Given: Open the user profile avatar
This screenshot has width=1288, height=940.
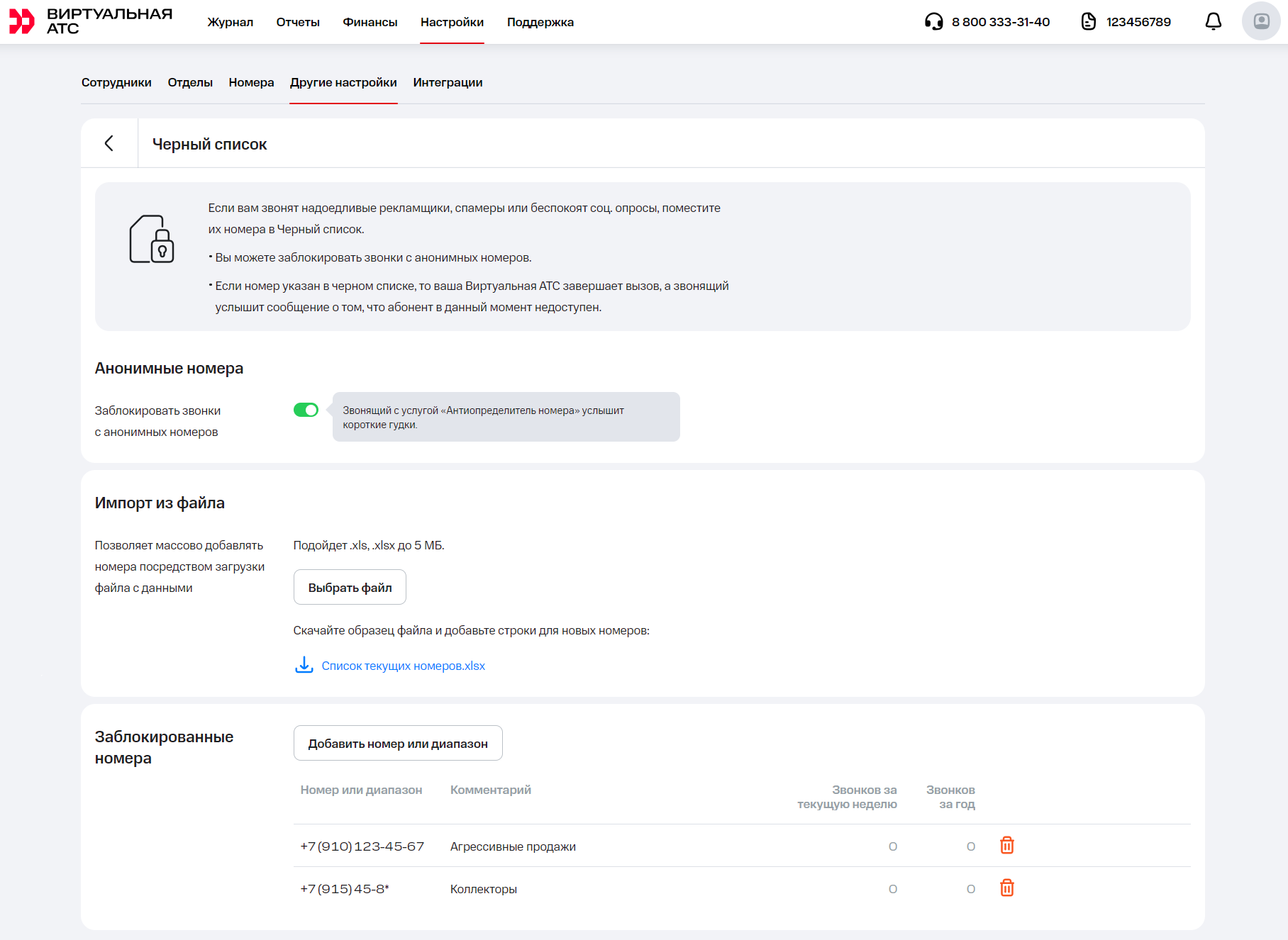Looking at the screenshot, I should (1260, 21).
